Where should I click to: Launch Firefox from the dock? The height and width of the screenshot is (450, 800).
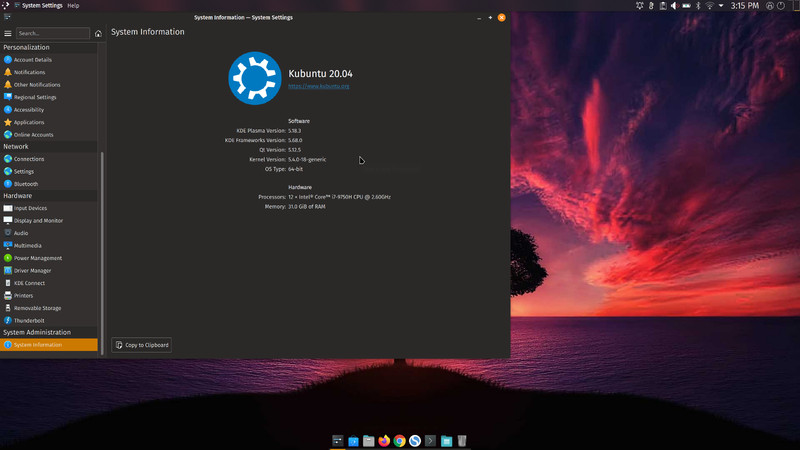[384, 441]
